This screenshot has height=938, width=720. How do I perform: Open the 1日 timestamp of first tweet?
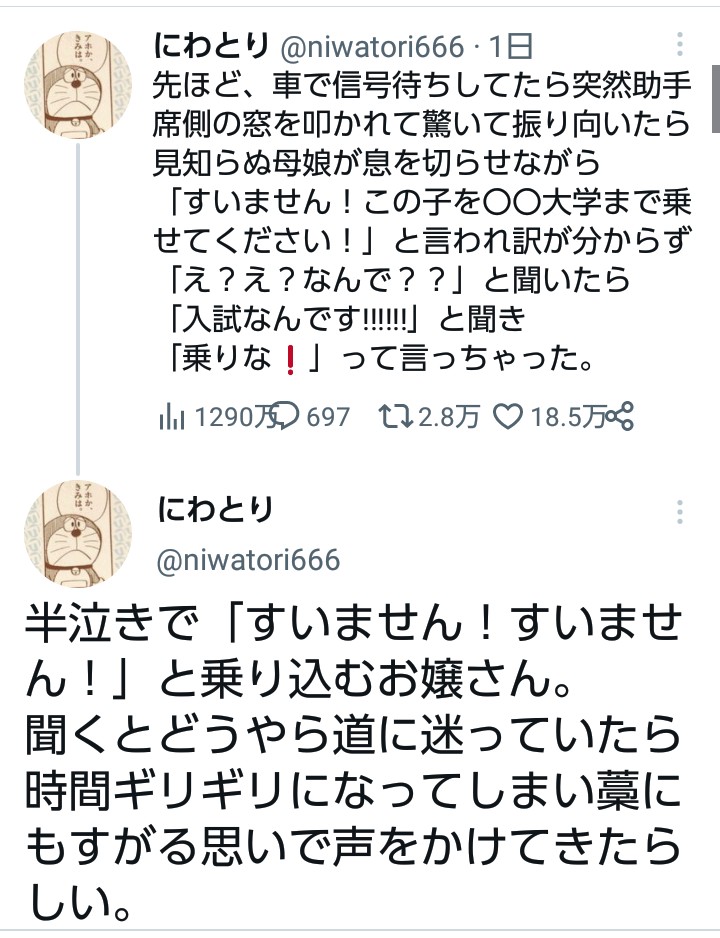point(511,47)
